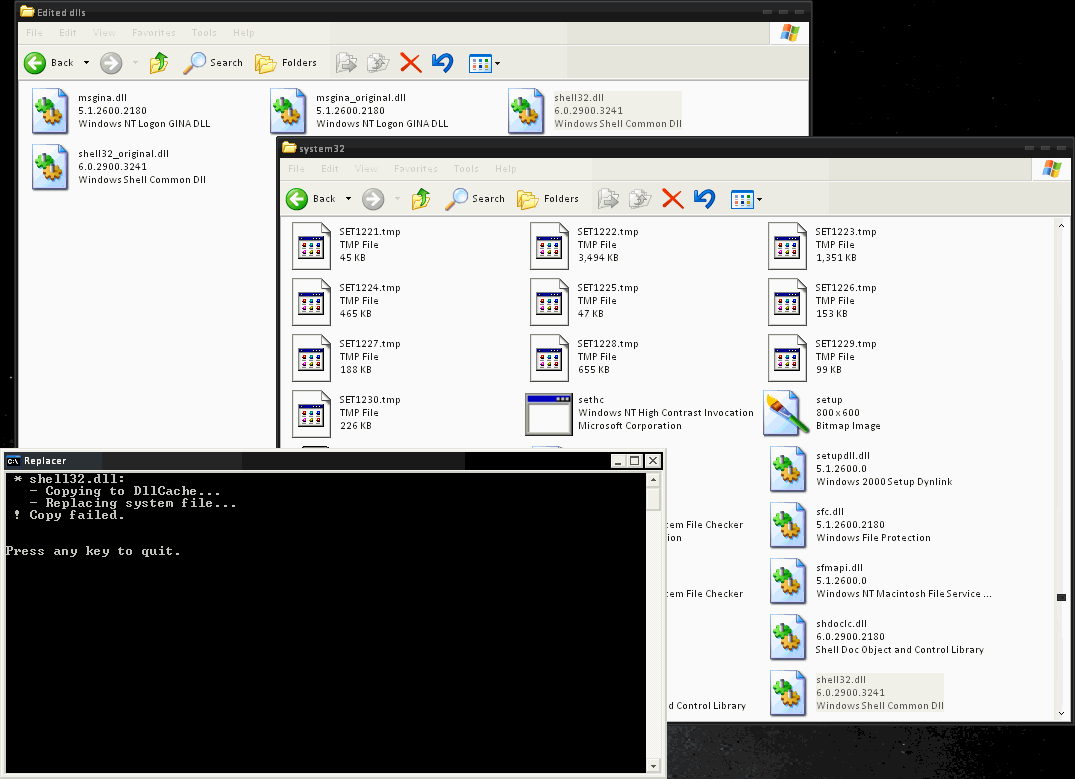This screenshot has height=779, width=1075.
Task: Open View menu in system32 window
Action: [366, 169]
